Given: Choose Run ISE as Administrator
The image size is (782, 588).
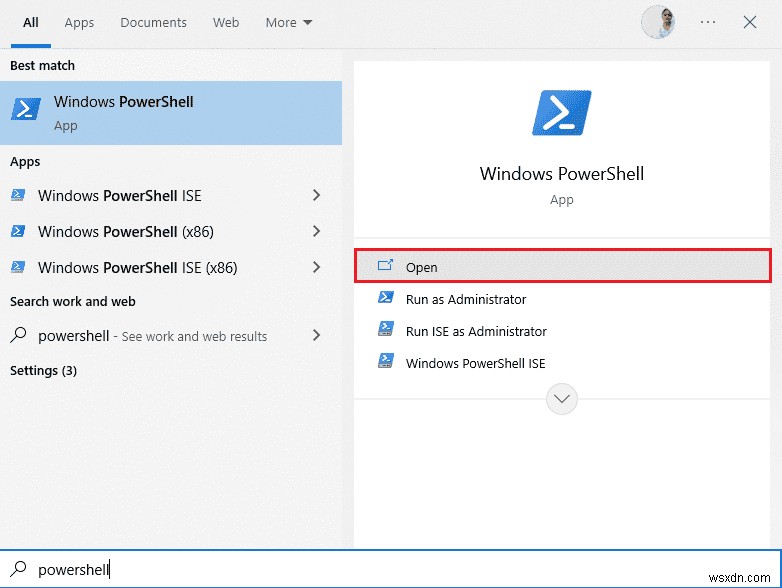Looking at the screenshot, I should click(563, 331).
